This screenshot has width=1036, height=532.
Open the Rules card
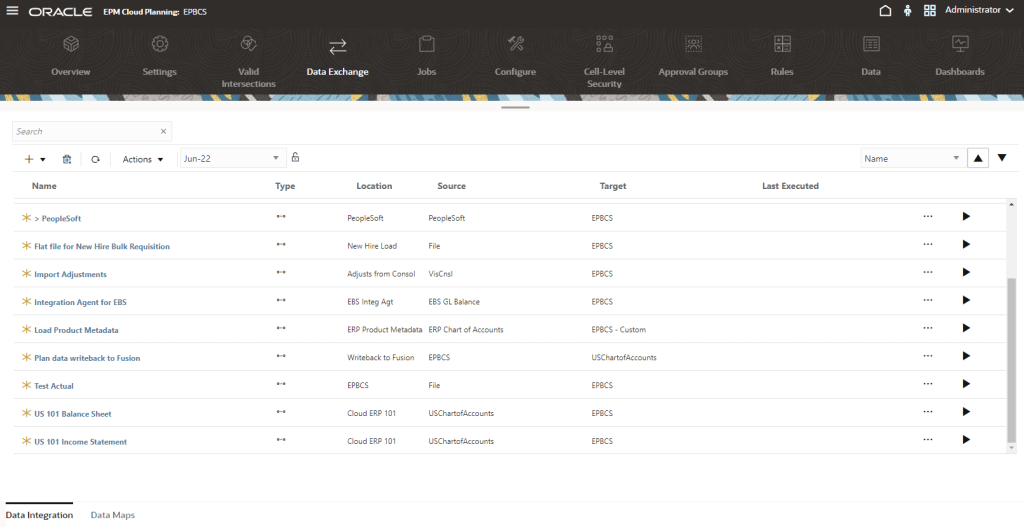click(x=782, y=56)
